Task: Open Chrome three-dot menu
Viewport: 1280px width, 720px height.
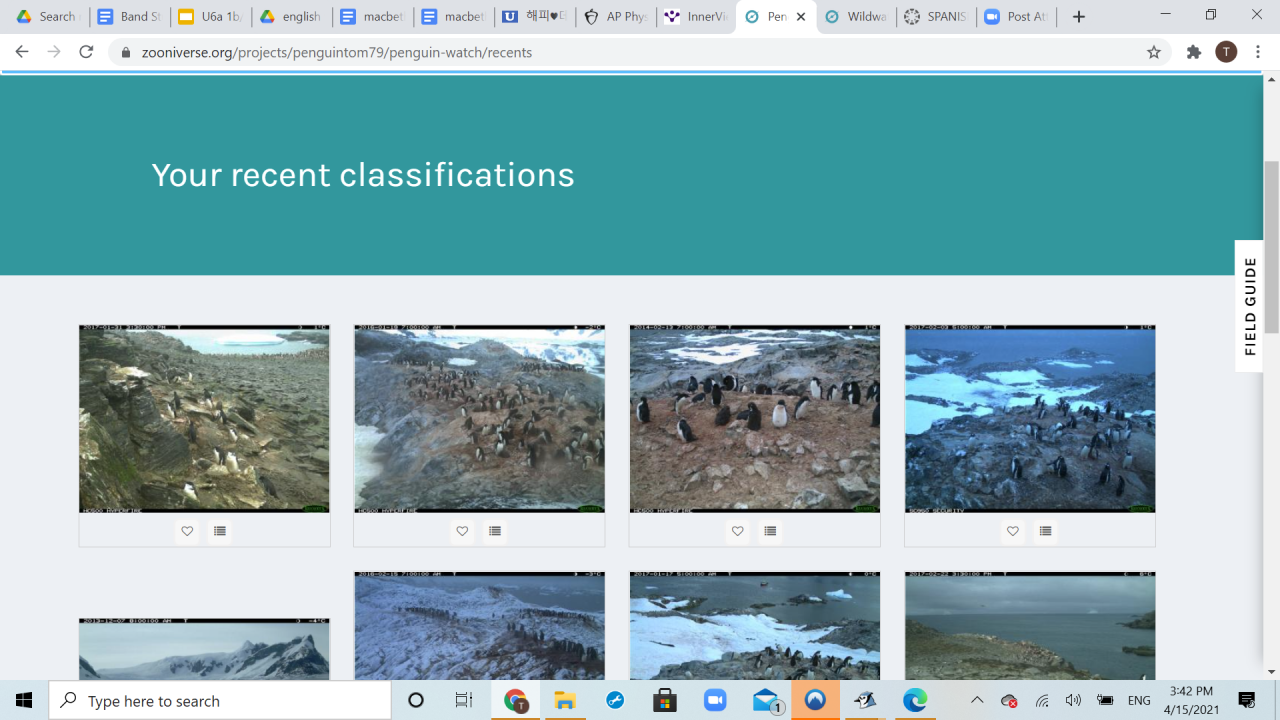Action: click(x=1258, y=52)
